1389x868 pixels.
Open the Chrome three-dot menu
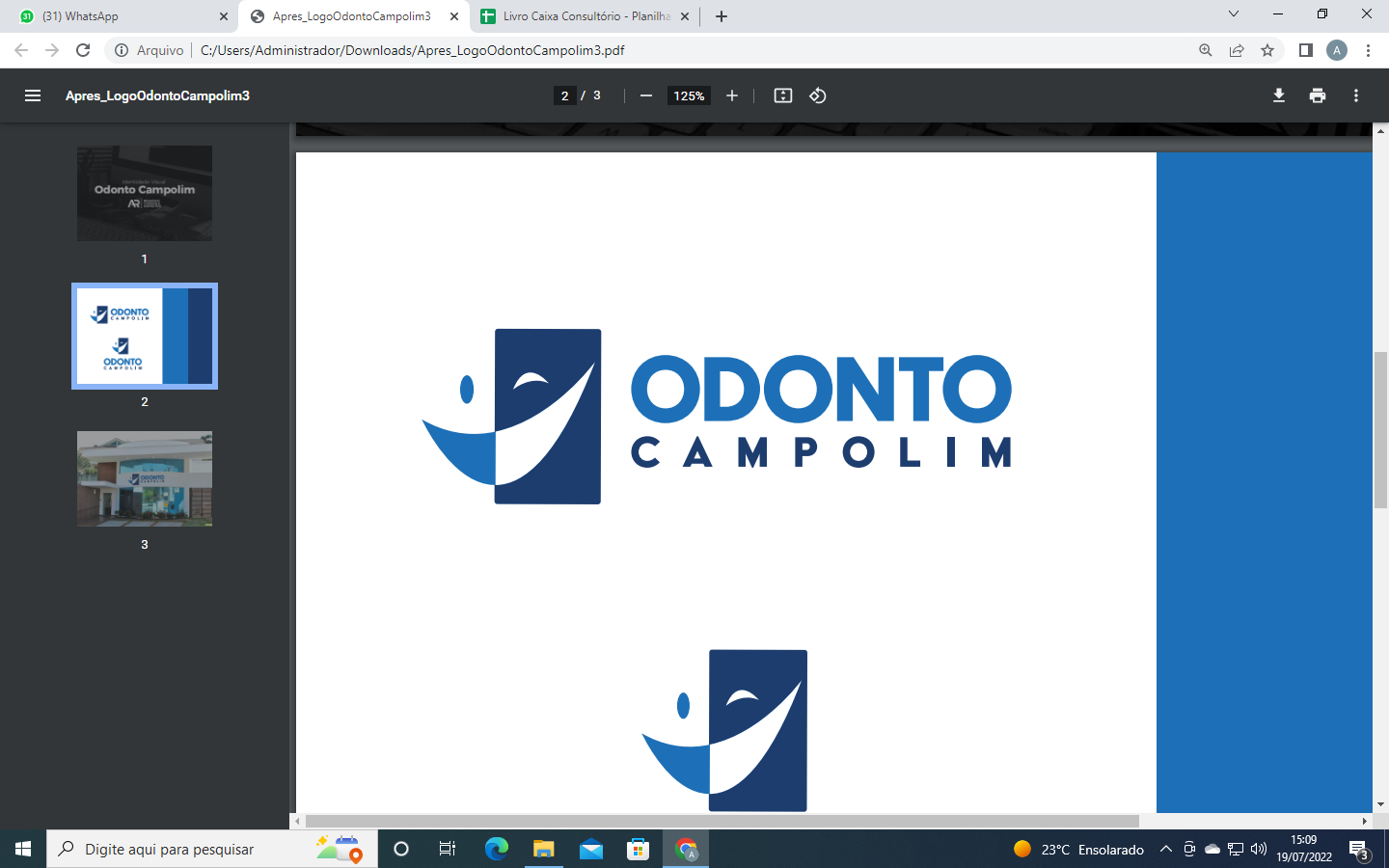pos(1368,50)
